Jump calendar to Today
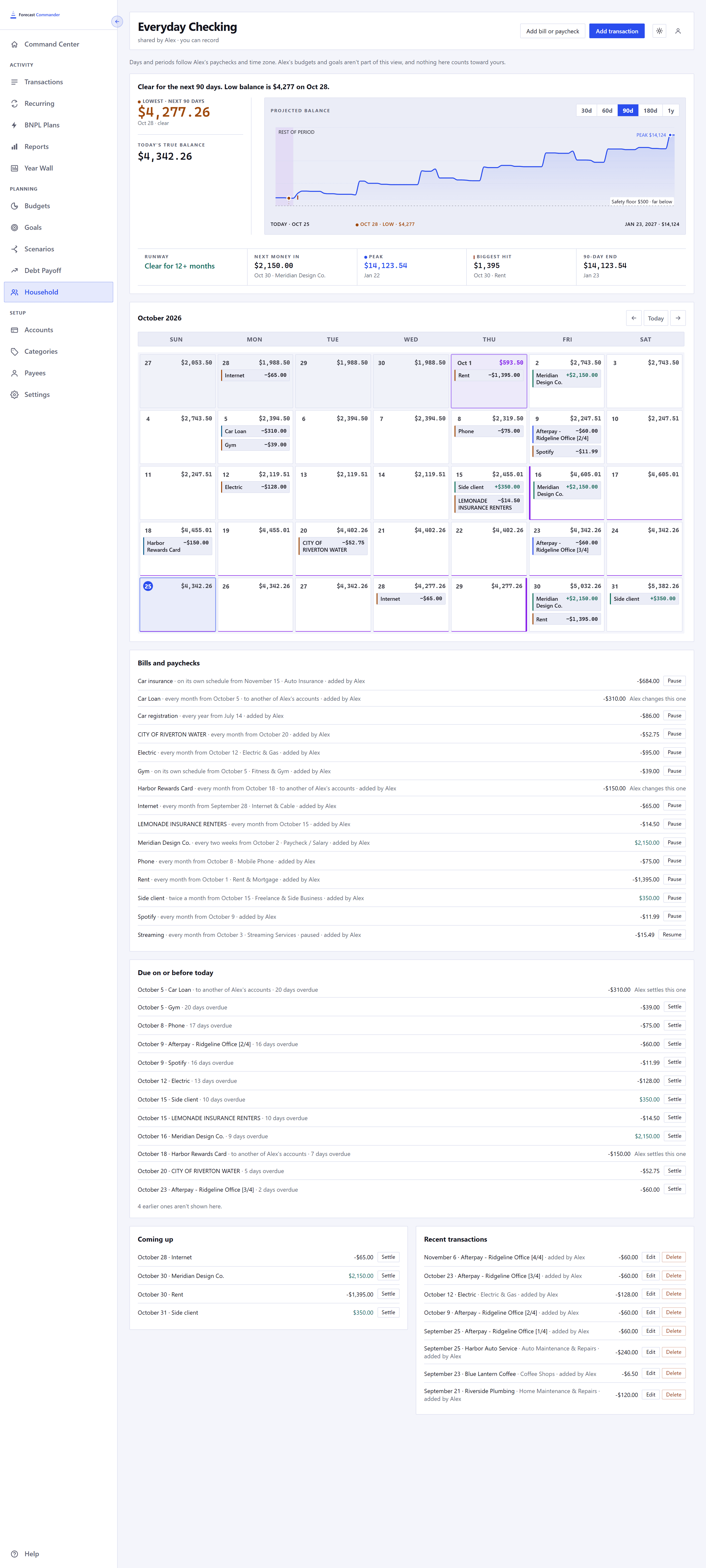 point(656,318)
